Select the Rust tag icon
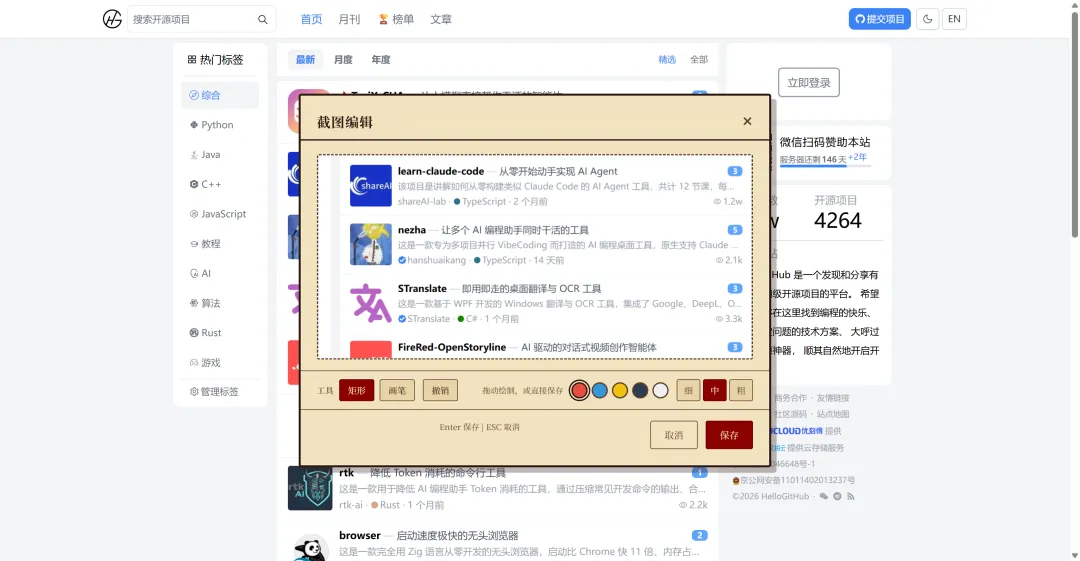The image size is (1080, 561). (194, 332)
